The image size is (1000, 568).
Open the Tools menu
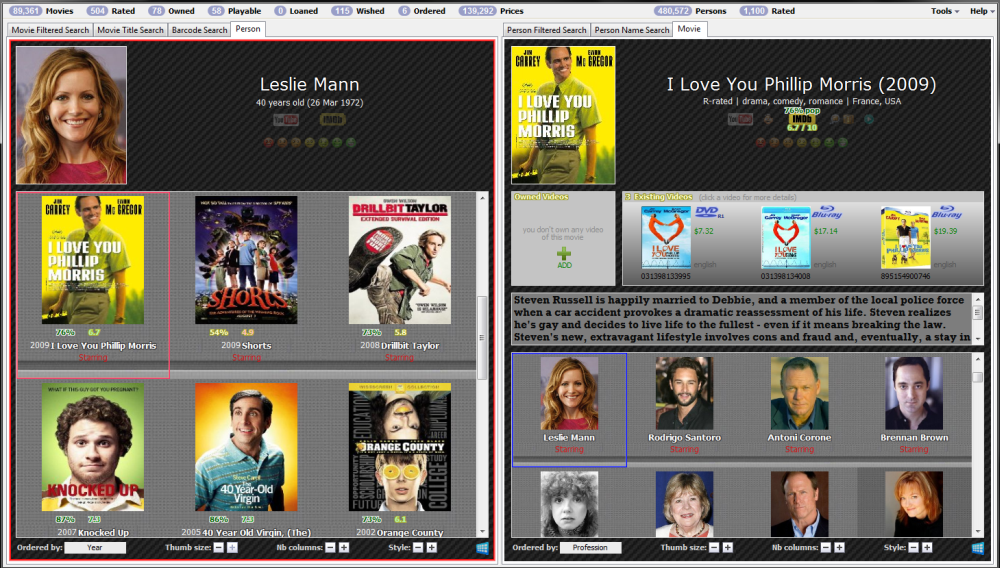pos(945,11)
